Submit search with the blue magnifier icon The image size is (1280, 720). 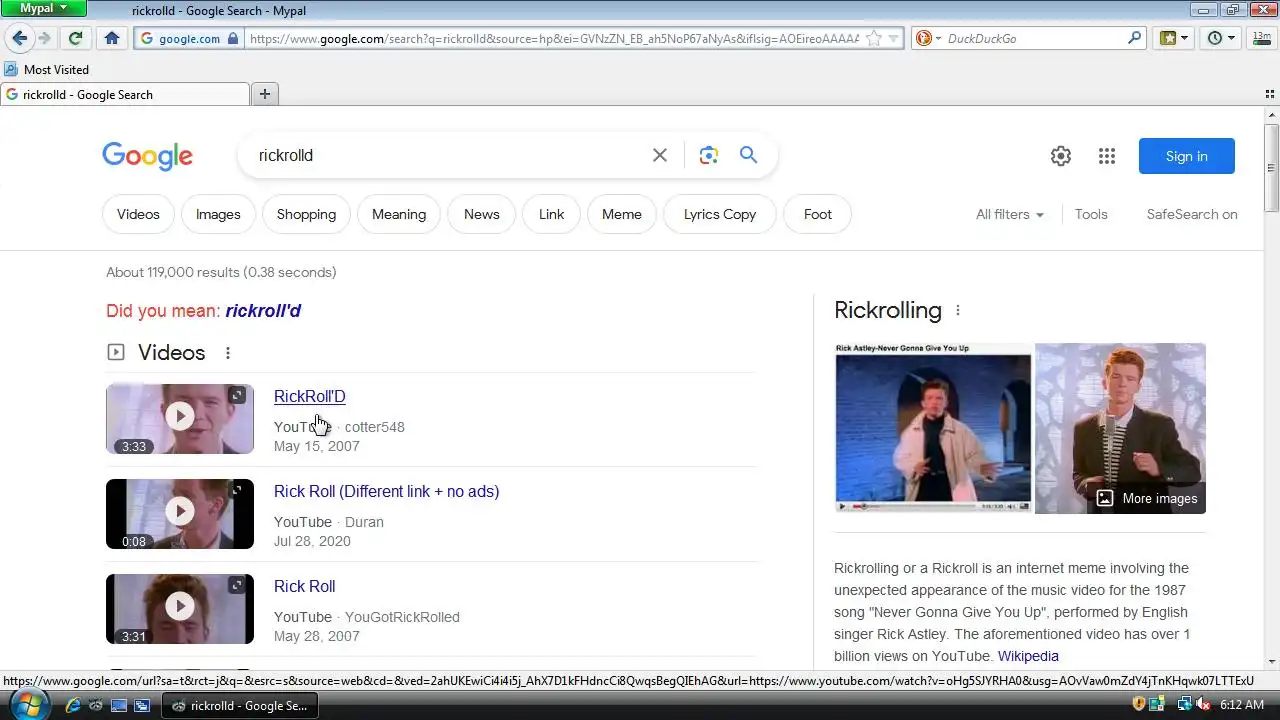(748, 155)
